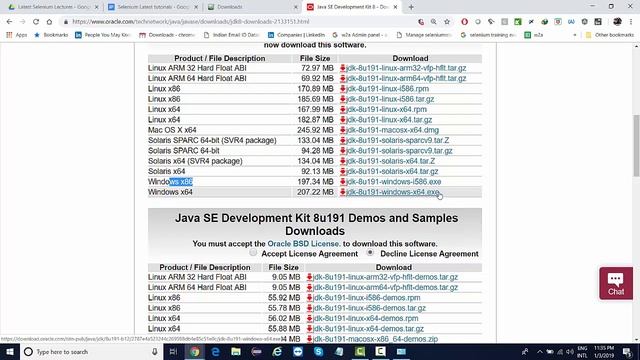Open Apps shortcut in bookmarks bar
Image resolution: width=640 pixels, height=360 pixels.
tap(17, 35)
